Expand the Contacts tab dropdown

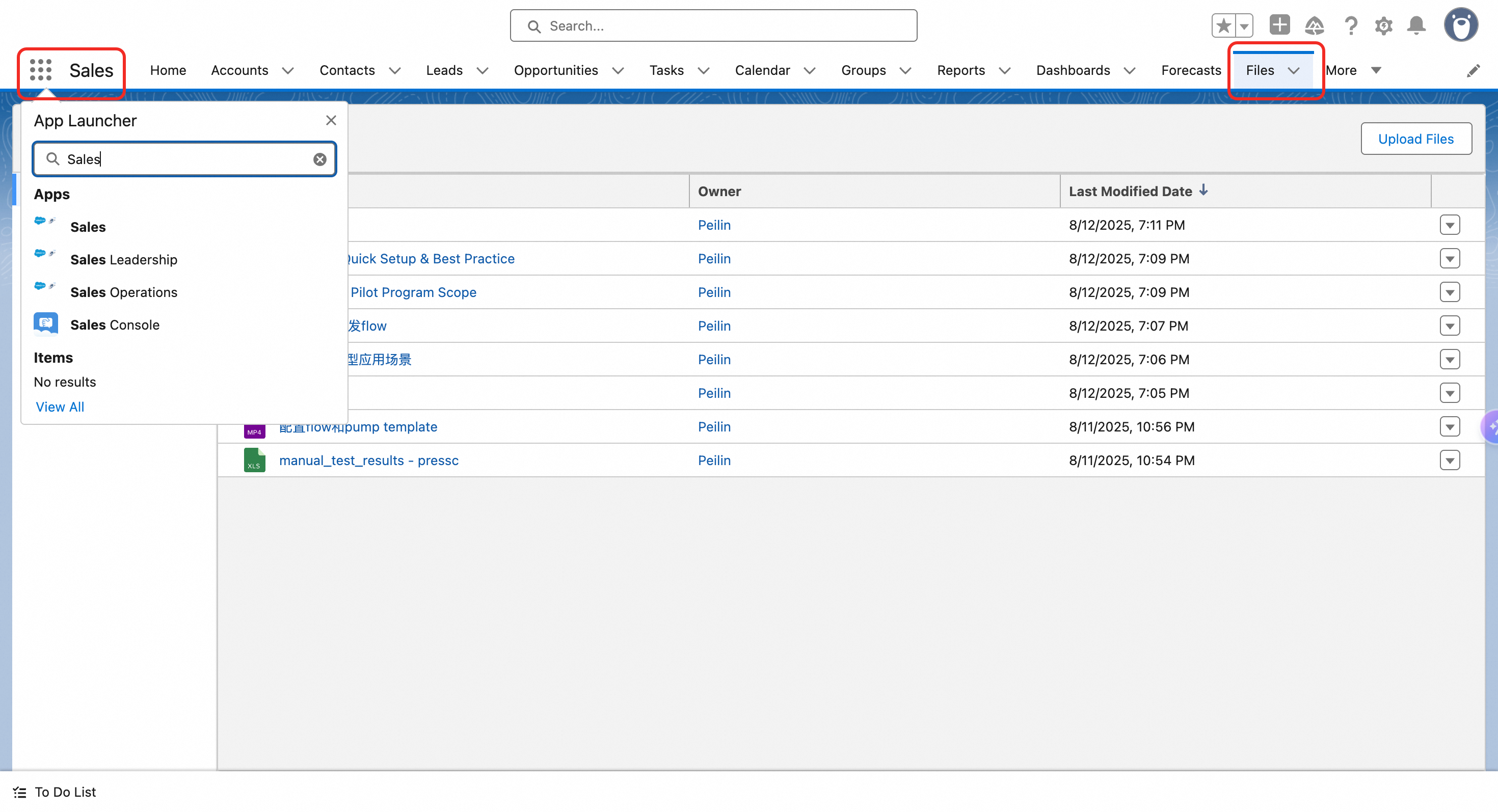[395, 71]
